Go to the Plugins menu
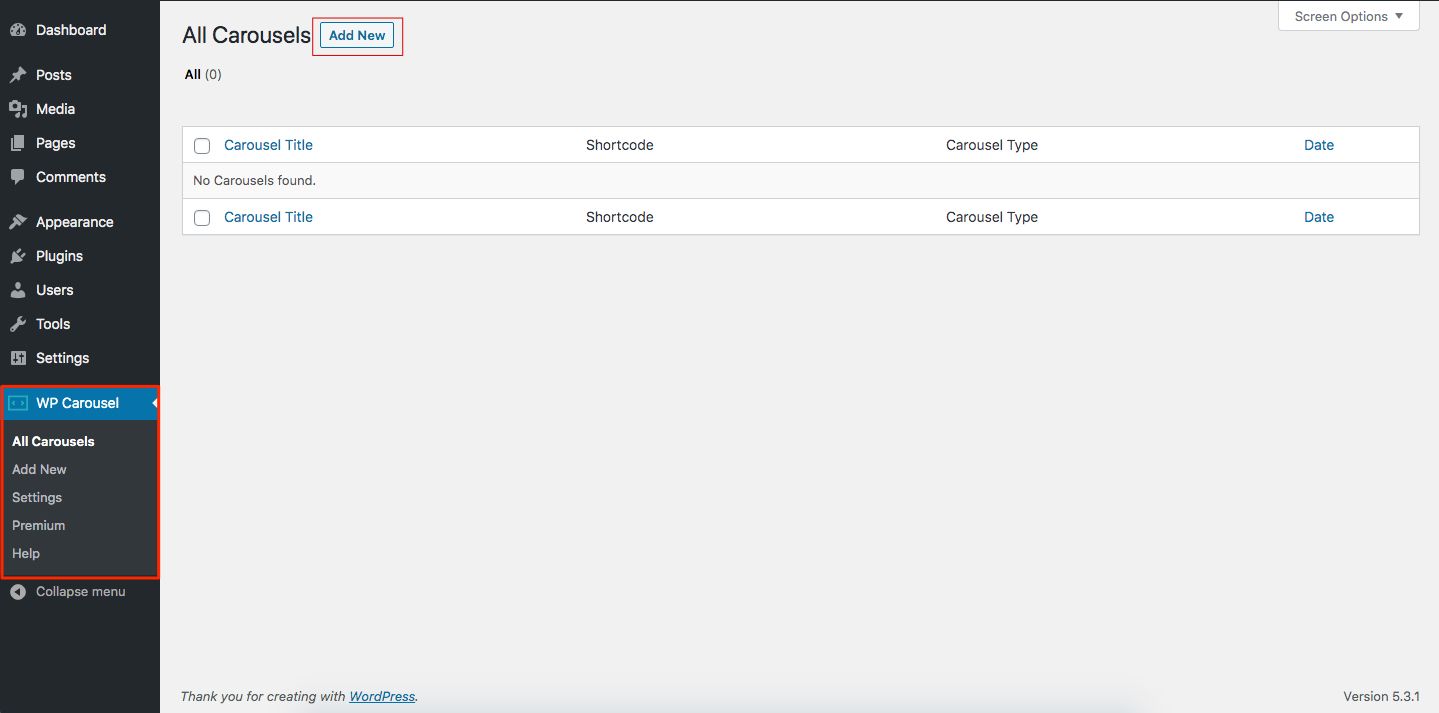1439x713 pixels. click(x=60, y=256)
